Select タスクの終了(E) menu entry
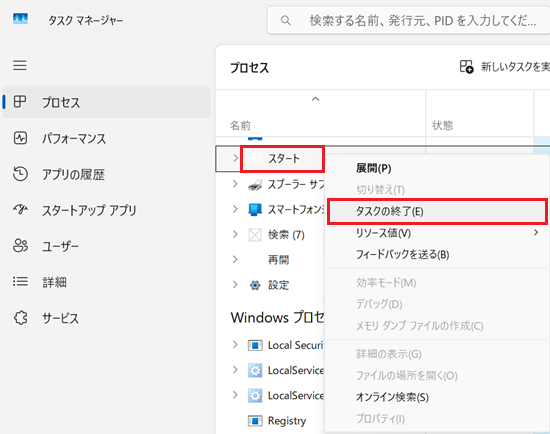The width and height of the screenshot is (550, 434). coord(437,211)
